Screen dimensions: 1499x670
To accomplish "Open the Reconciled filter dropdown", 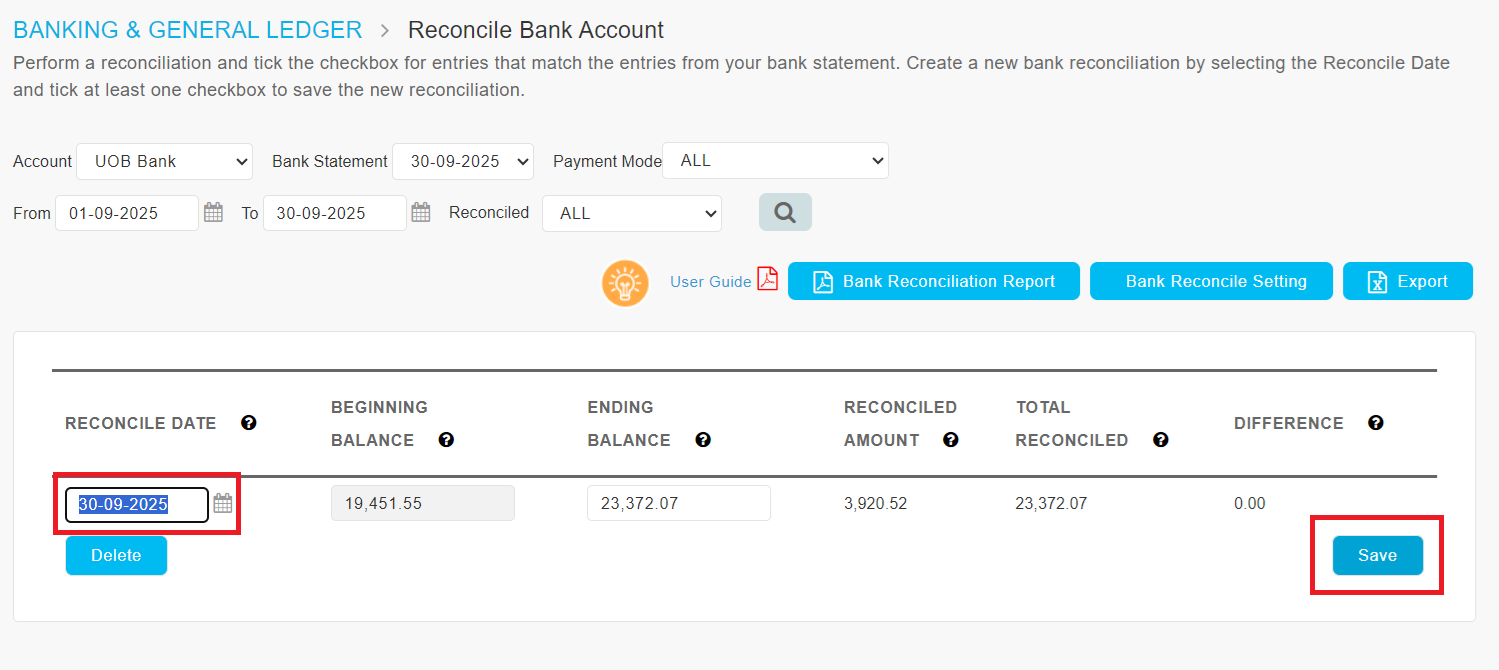I will tap(631, 213).
